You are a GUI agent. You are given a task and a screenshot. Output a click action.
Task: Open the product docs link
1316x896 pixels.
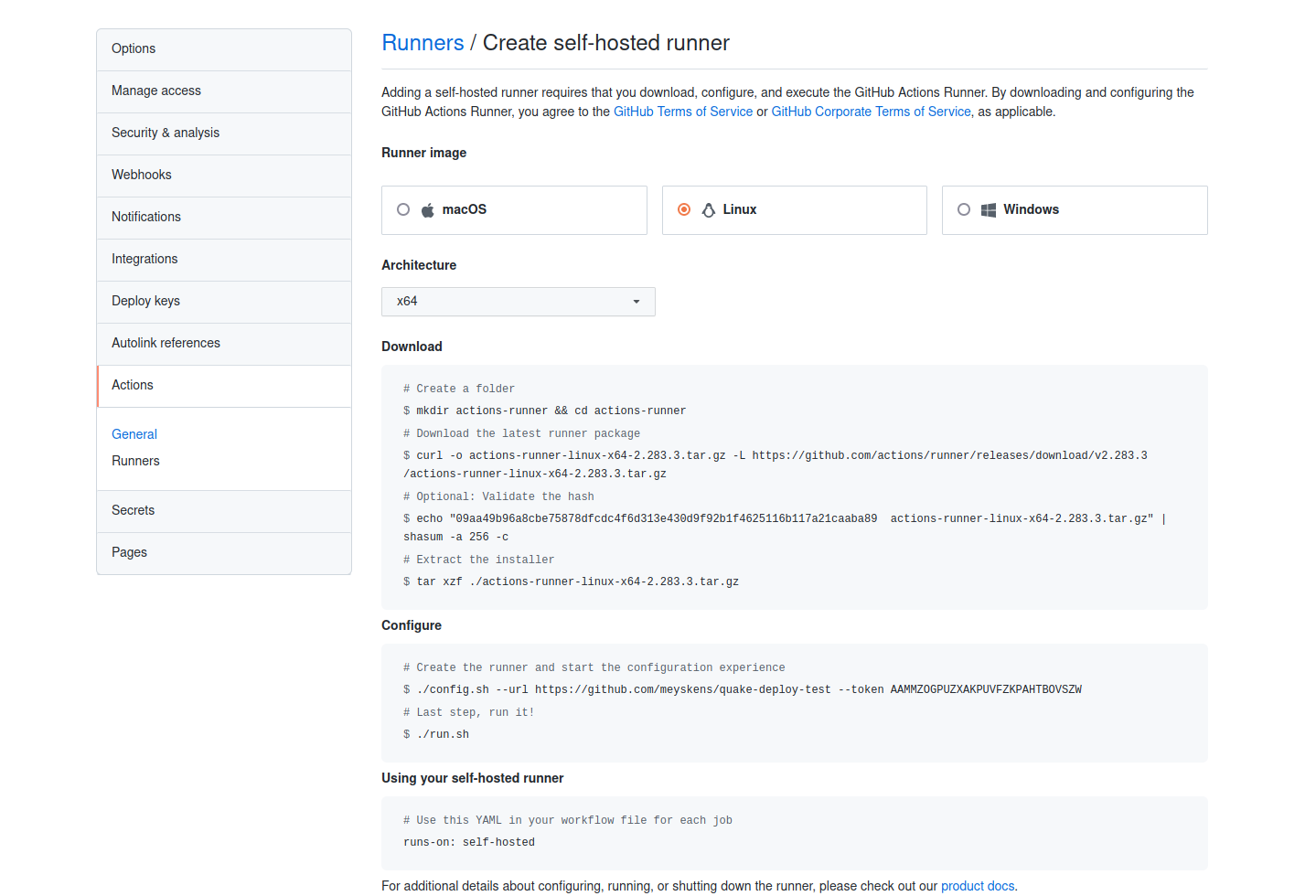(x=978, y=886)
